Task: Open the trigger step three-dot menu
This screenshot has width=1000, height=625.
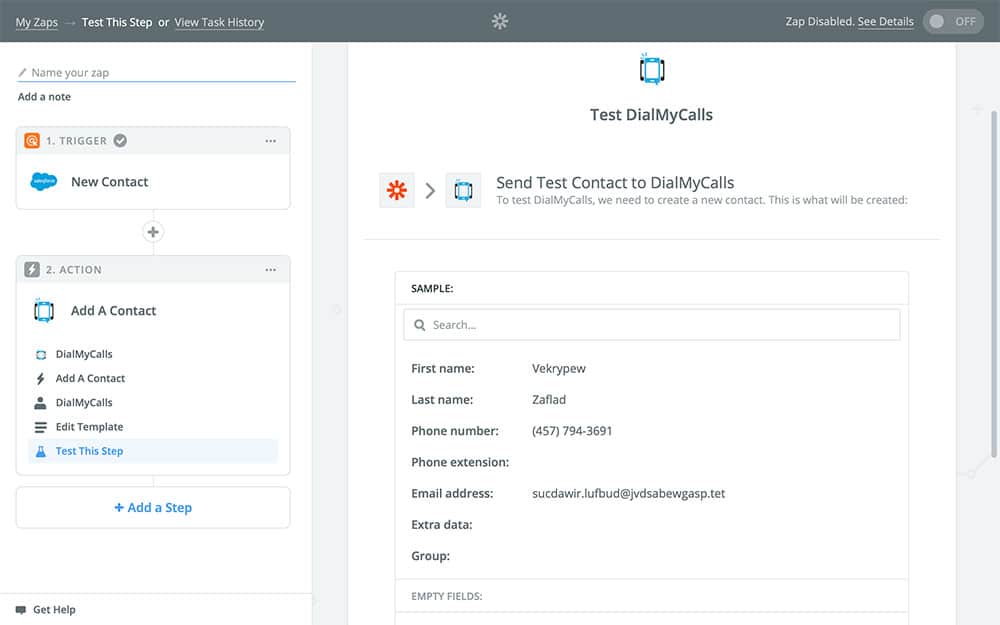Action: (271, 141)
